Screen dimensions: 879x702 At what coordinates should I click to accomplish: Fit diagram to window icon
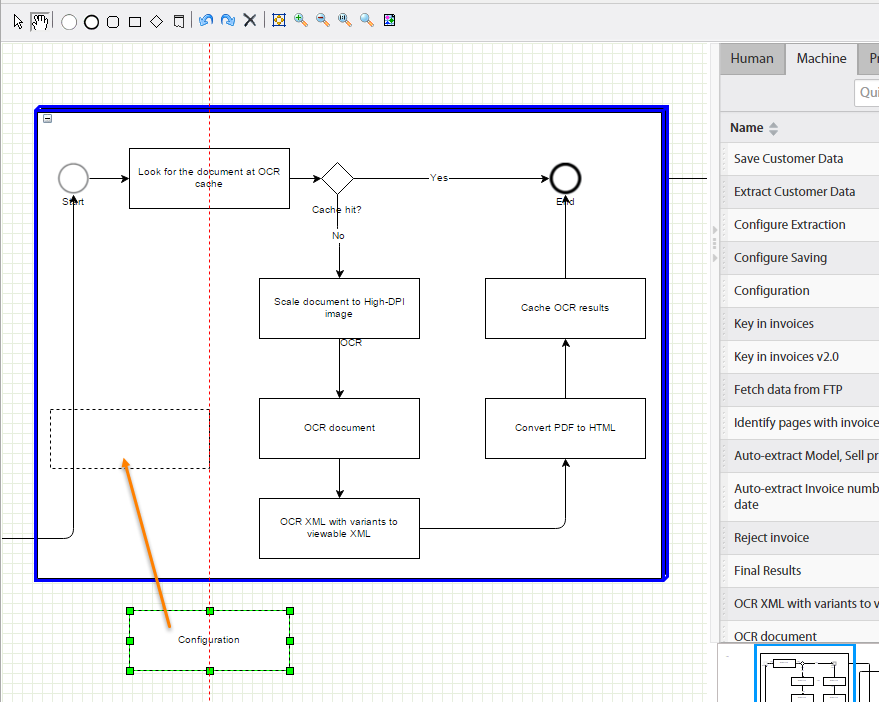point(279,21)
